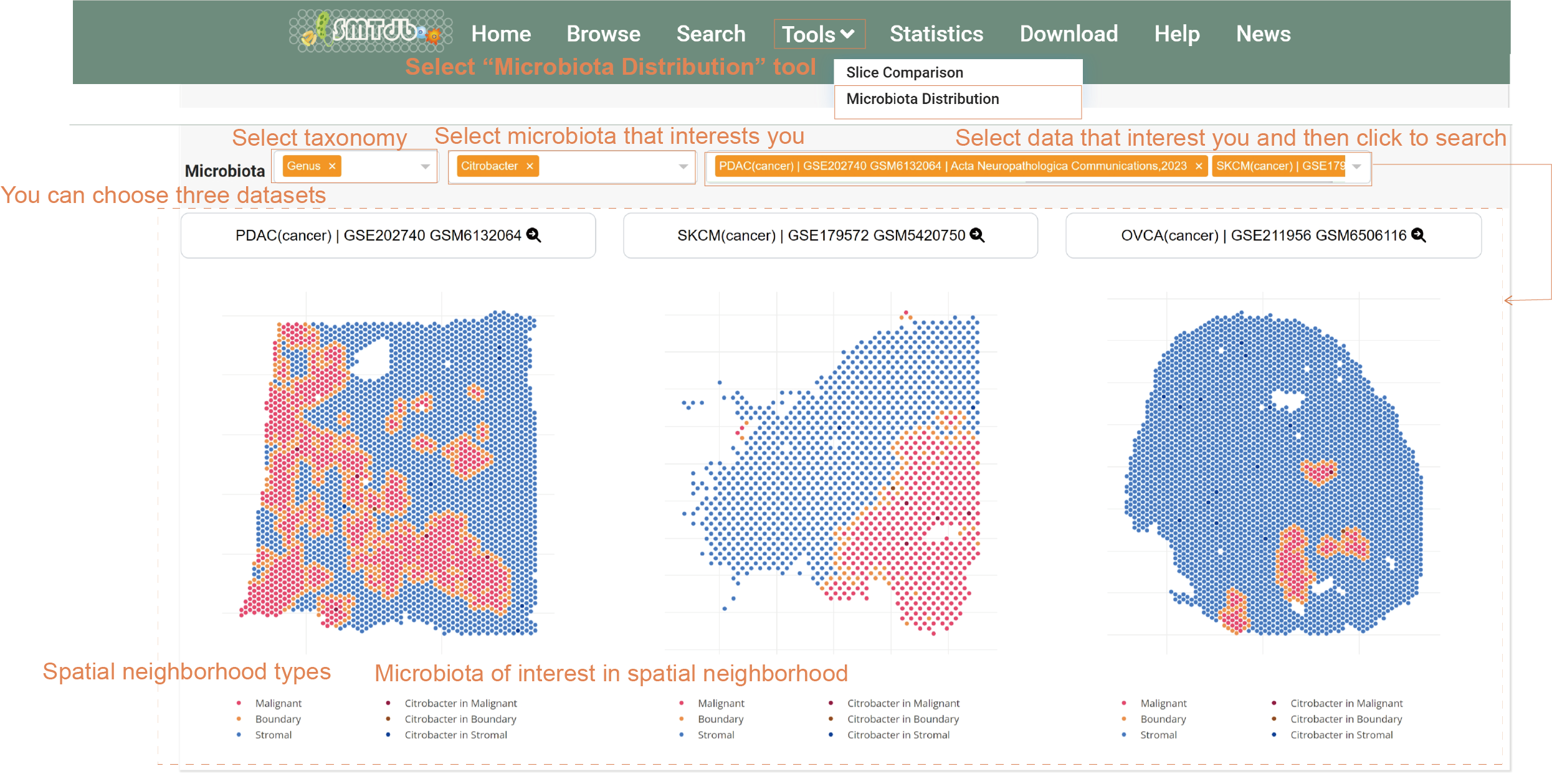Click magnifier icon on OVCA dataset panel
The width and height of the screenshot is (1552, 784).
pyautogui.click(x=1419, y=235)
